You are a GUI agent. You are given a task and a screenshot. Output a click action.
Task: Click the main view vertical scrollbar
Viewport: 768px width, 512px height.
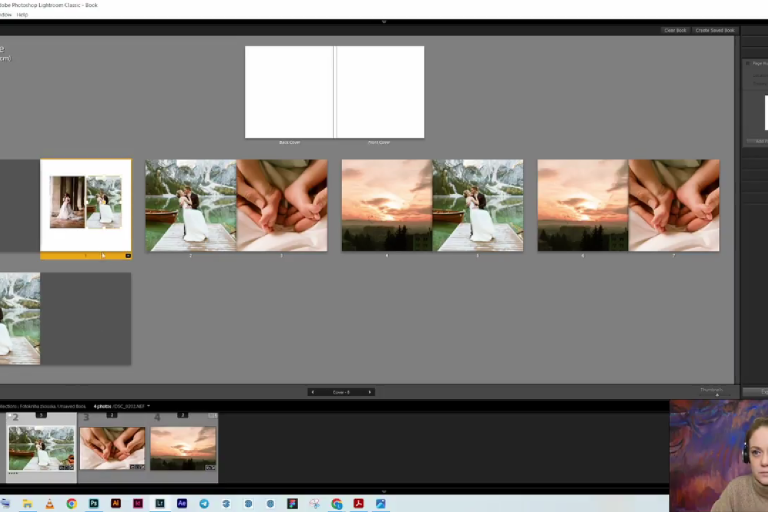coord(737,210)
